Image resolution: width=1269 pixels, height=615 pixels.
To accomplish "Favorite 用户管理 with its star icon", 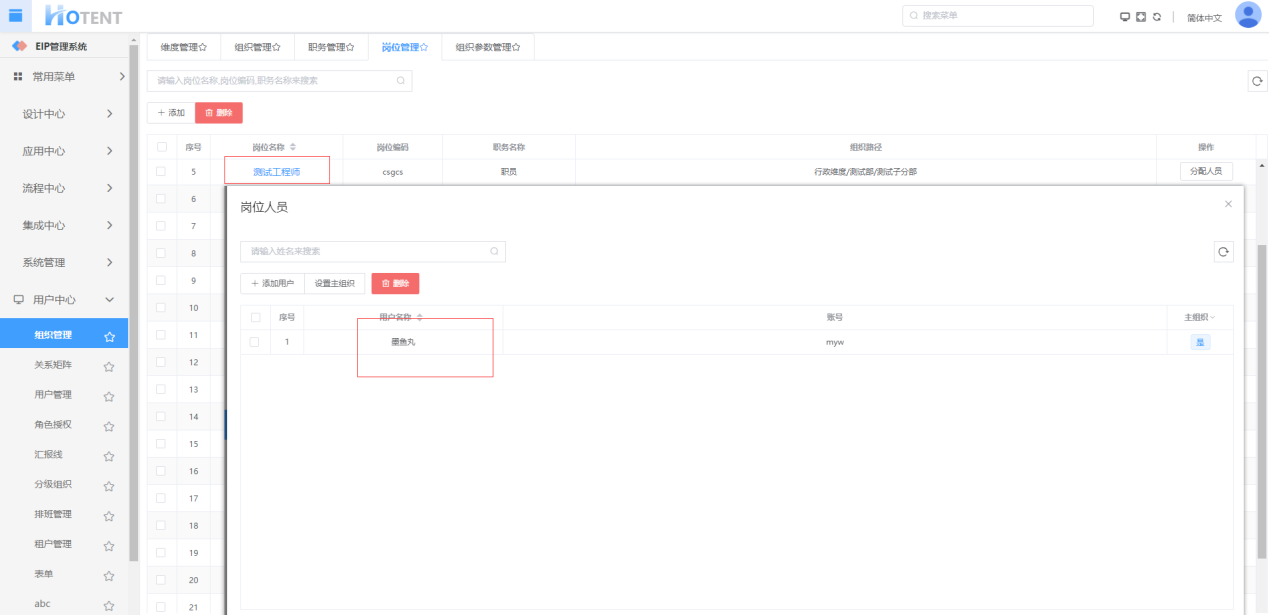I will pyautogui.click(x=109, y=396).
